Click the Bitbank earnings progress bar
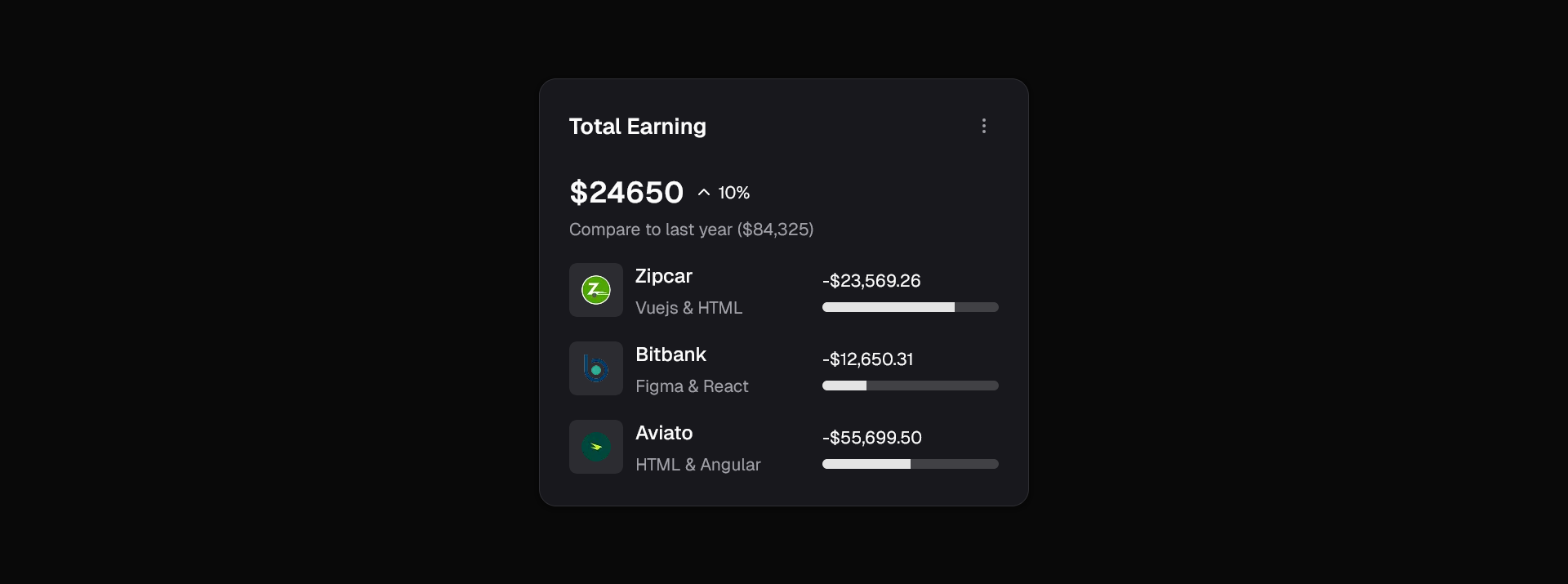1568x584 pixels. click(x=910, y=386)
